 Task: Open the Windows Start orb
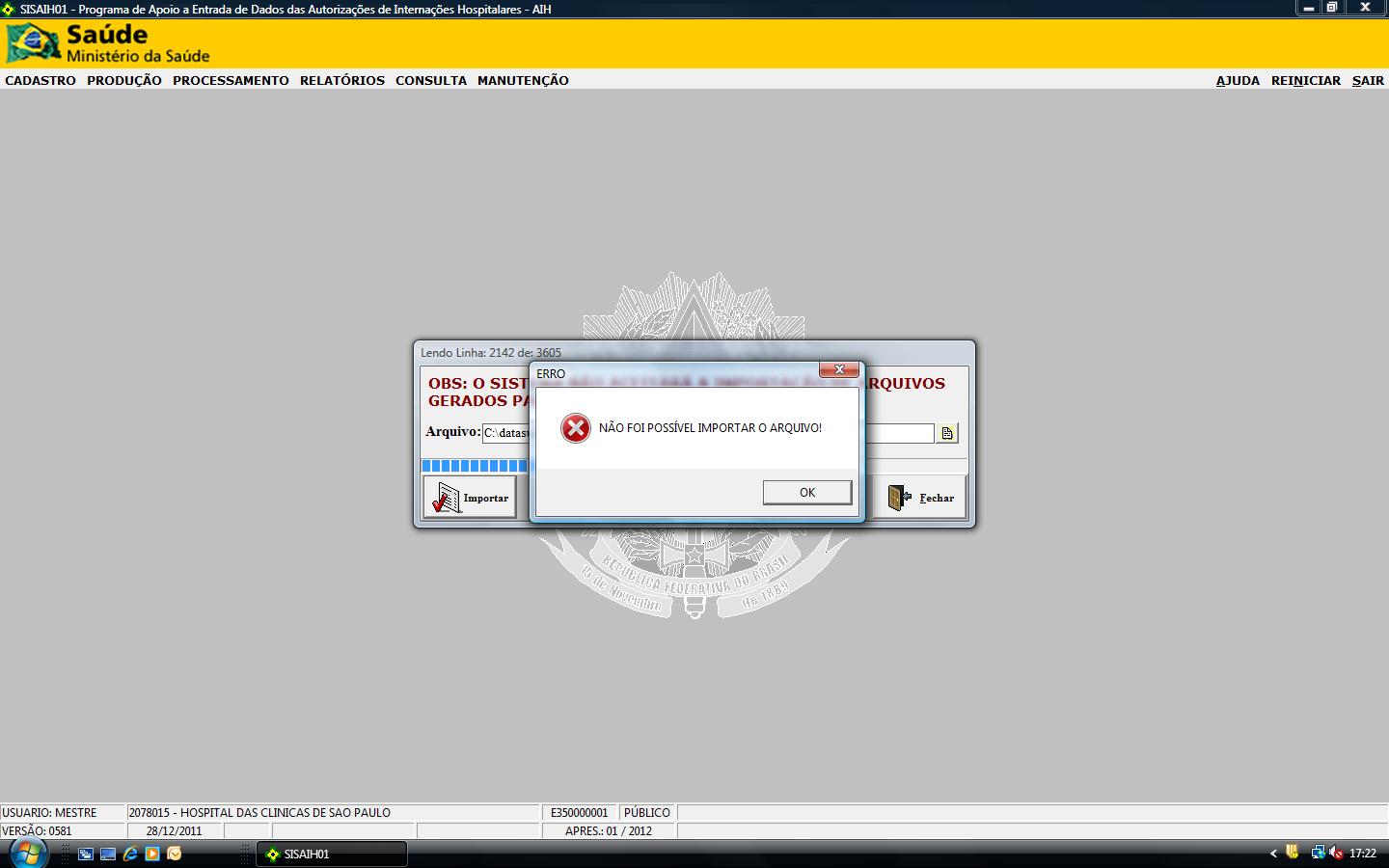click(26, 853)
